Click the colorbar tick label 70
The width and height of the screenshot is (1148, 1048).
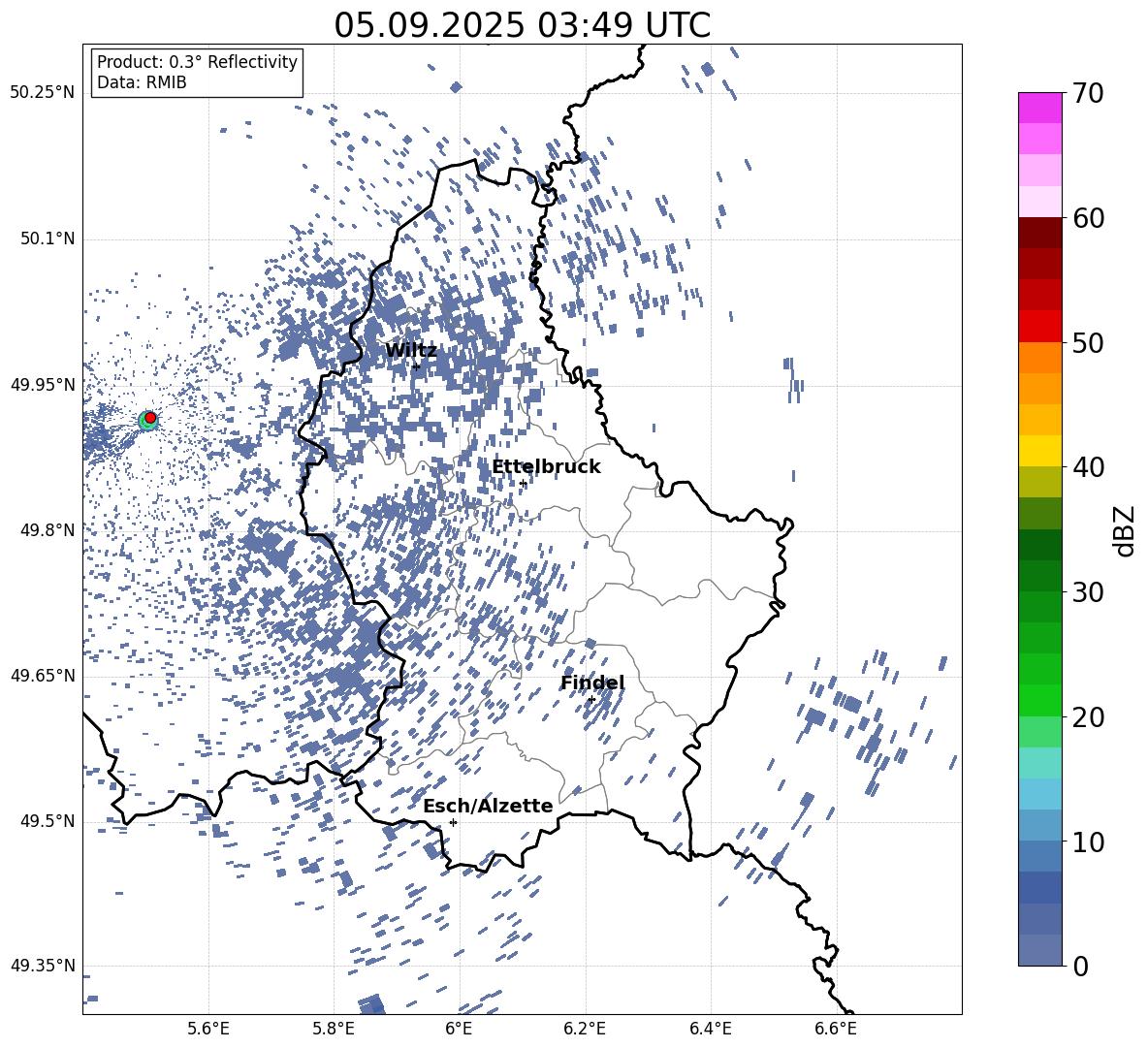pyautogui.click(x=1087, y=93)
